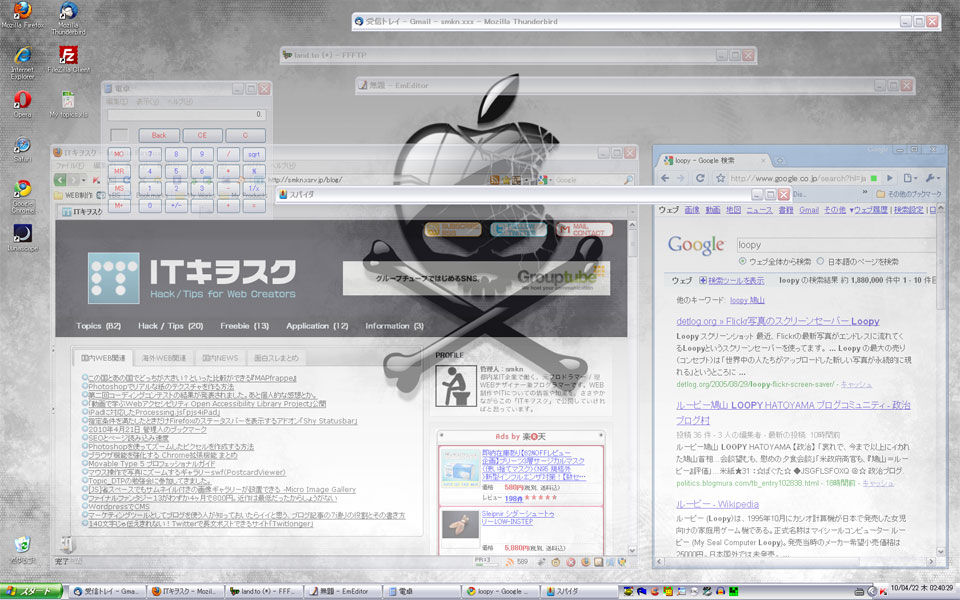
Task: Click the Chrome reload button
Action: [x=700, y=177]
